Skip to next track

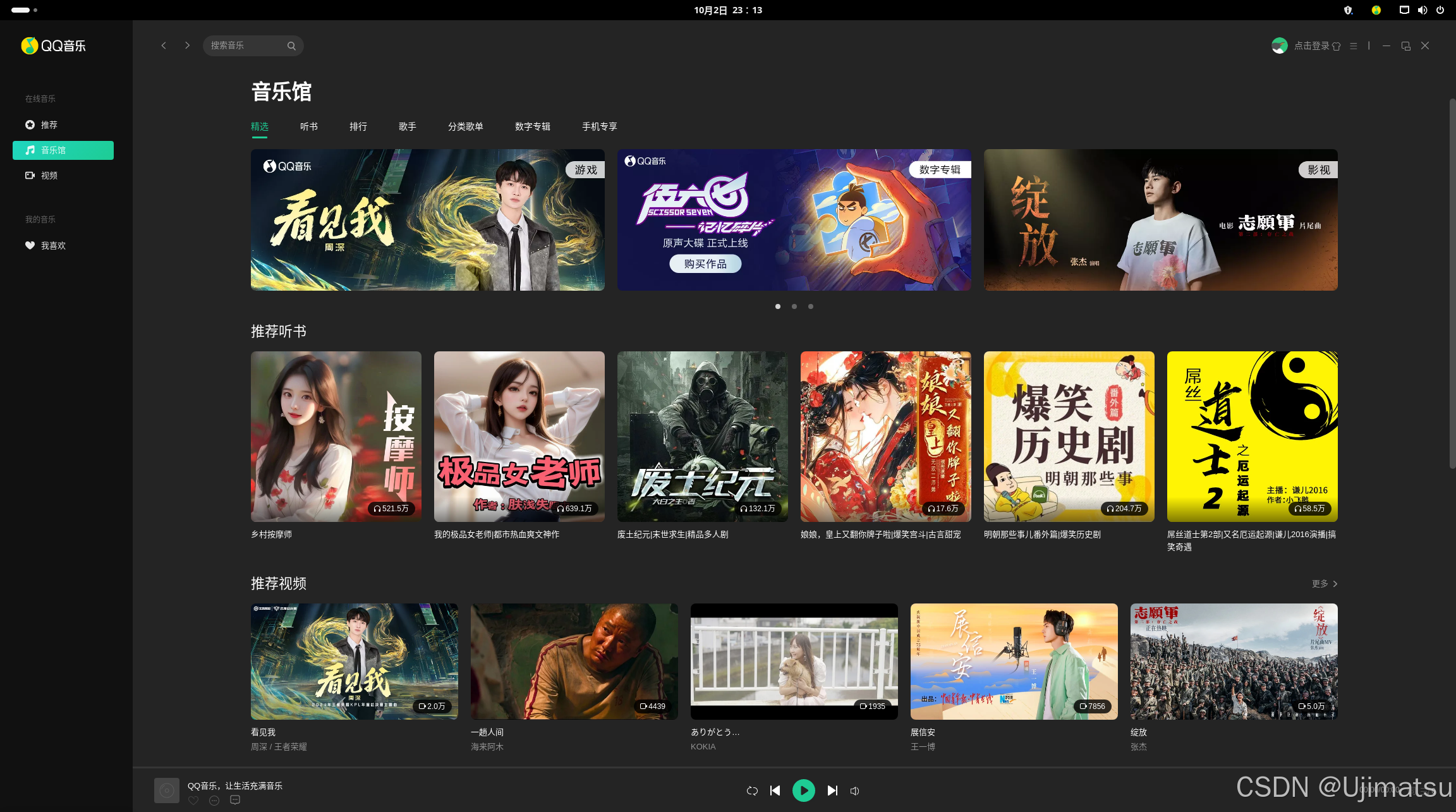[x=832, y=791]
